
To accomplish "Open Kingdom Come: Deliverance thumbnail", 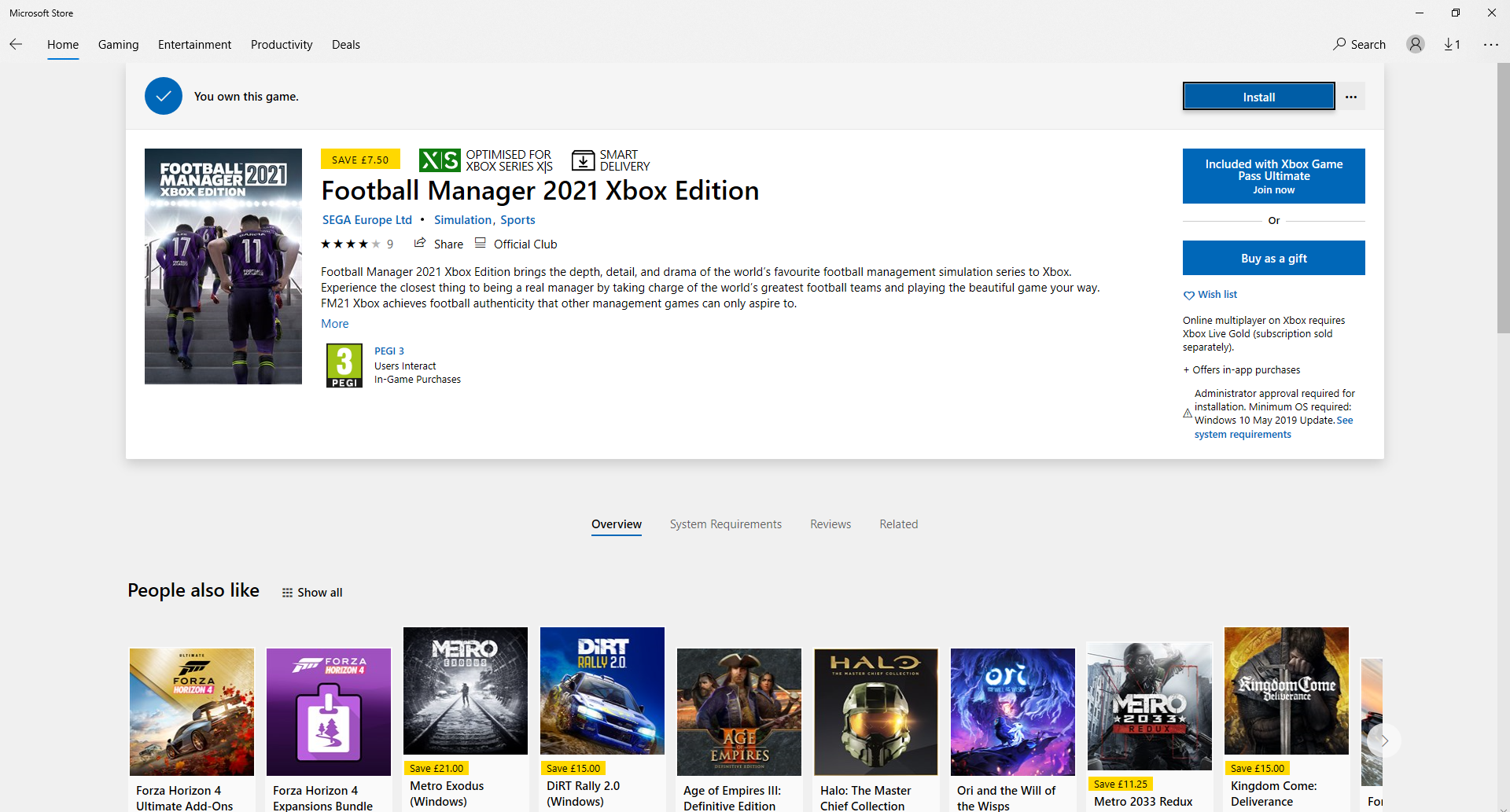I will (x=1287, y=691).
